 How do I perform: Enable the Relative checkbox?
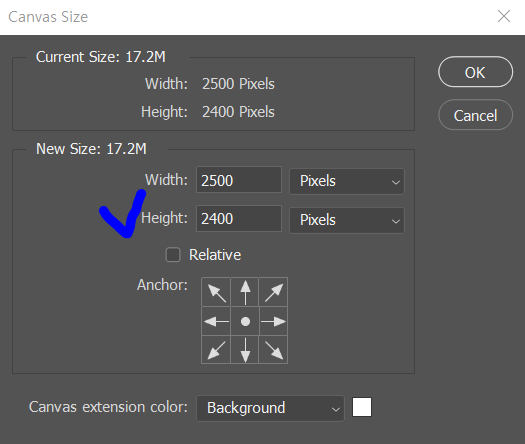point(173,255)
